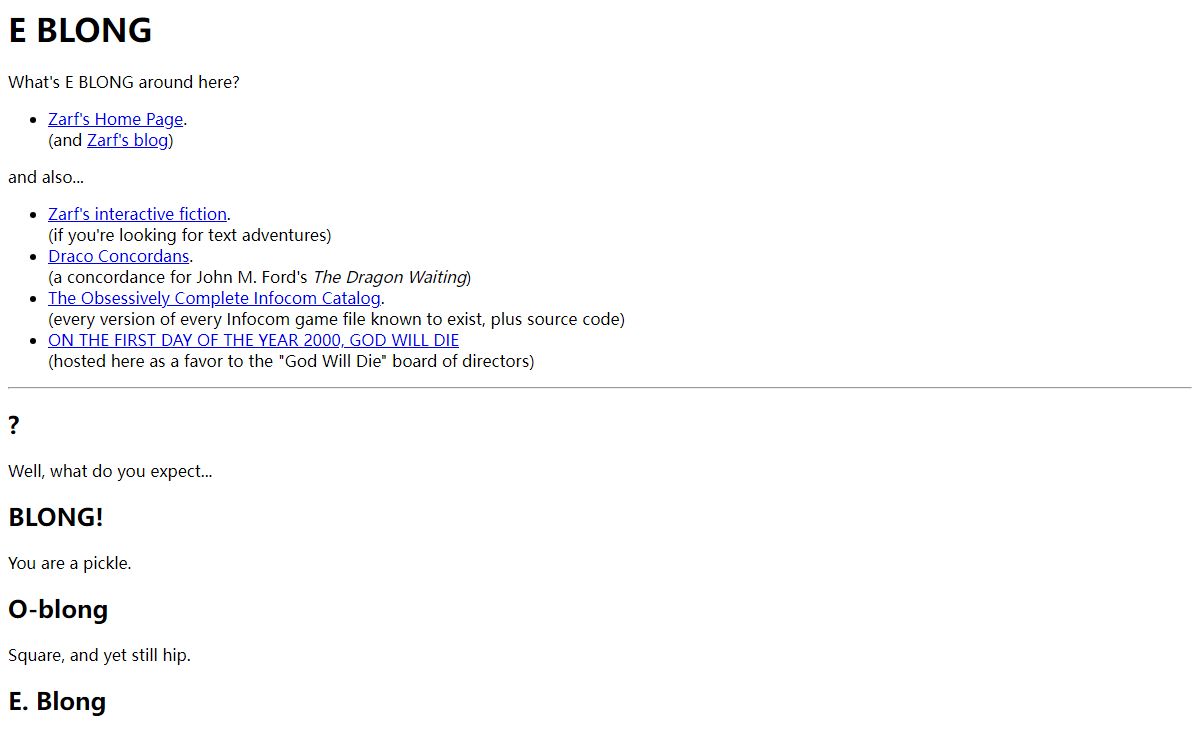Open Zarf's Home Page link
The height and width of the screenshot is (740, 1200).
(116, 119)
